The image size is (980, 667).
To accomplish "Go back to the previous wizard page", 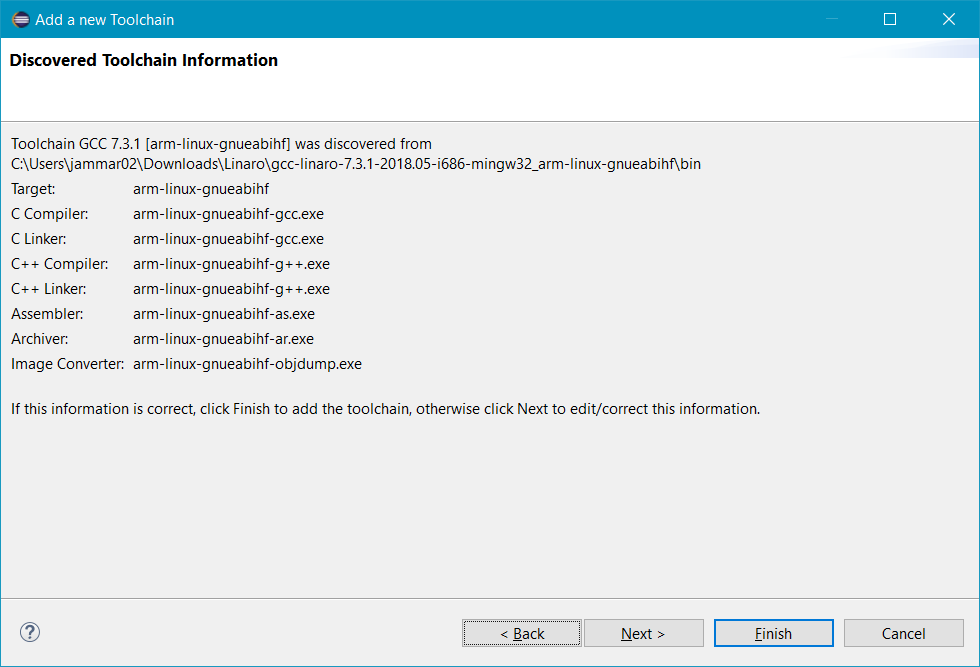I will coord(521,632).
